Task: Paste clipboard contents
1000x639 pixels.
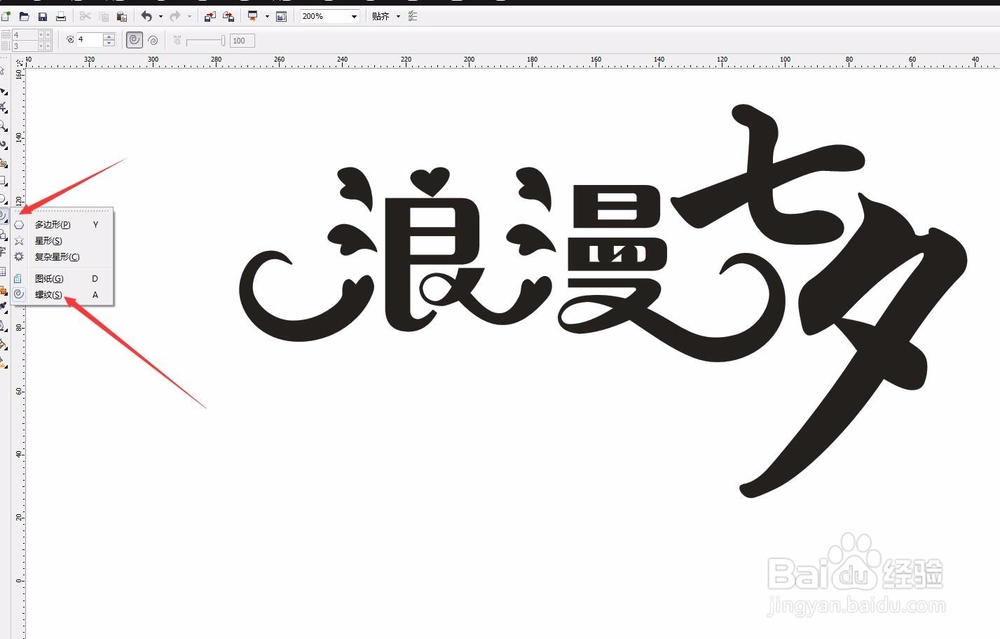Action: (x=121, y=15)
